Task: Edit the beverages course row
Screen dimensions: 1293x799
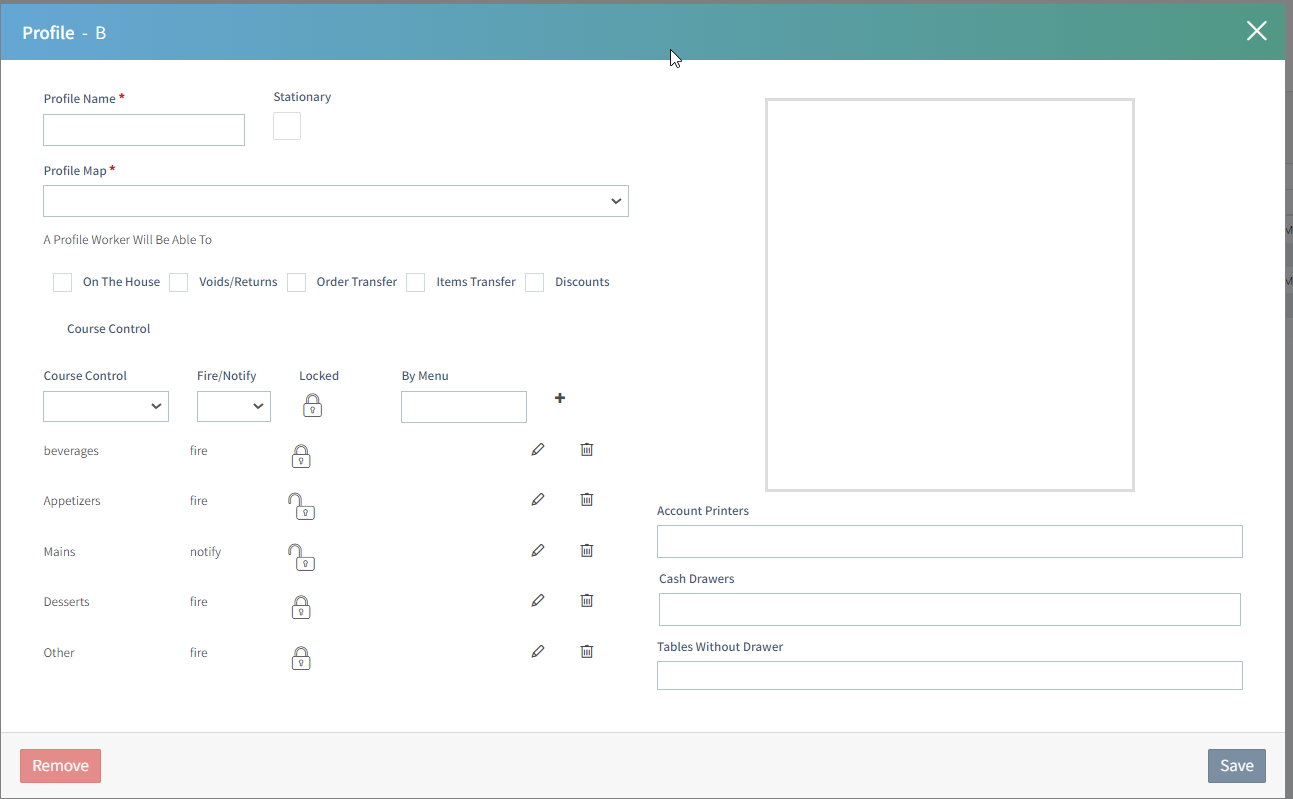Action: pos(538,450)
